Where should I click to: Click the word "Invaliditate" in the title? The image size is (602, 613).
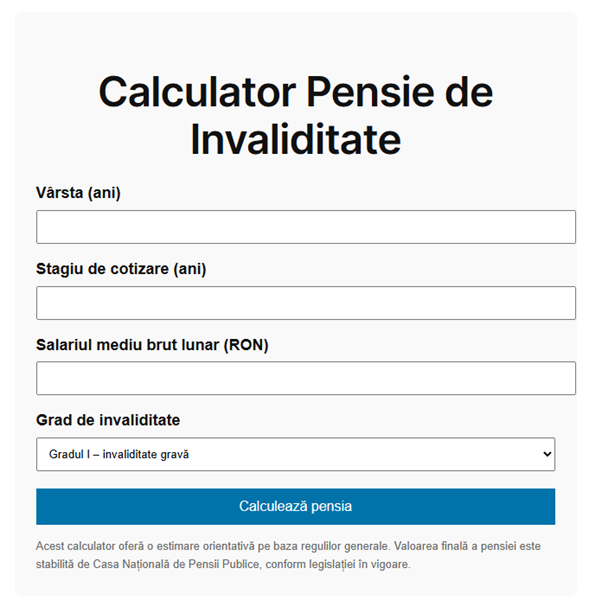[x=295, y=139]
